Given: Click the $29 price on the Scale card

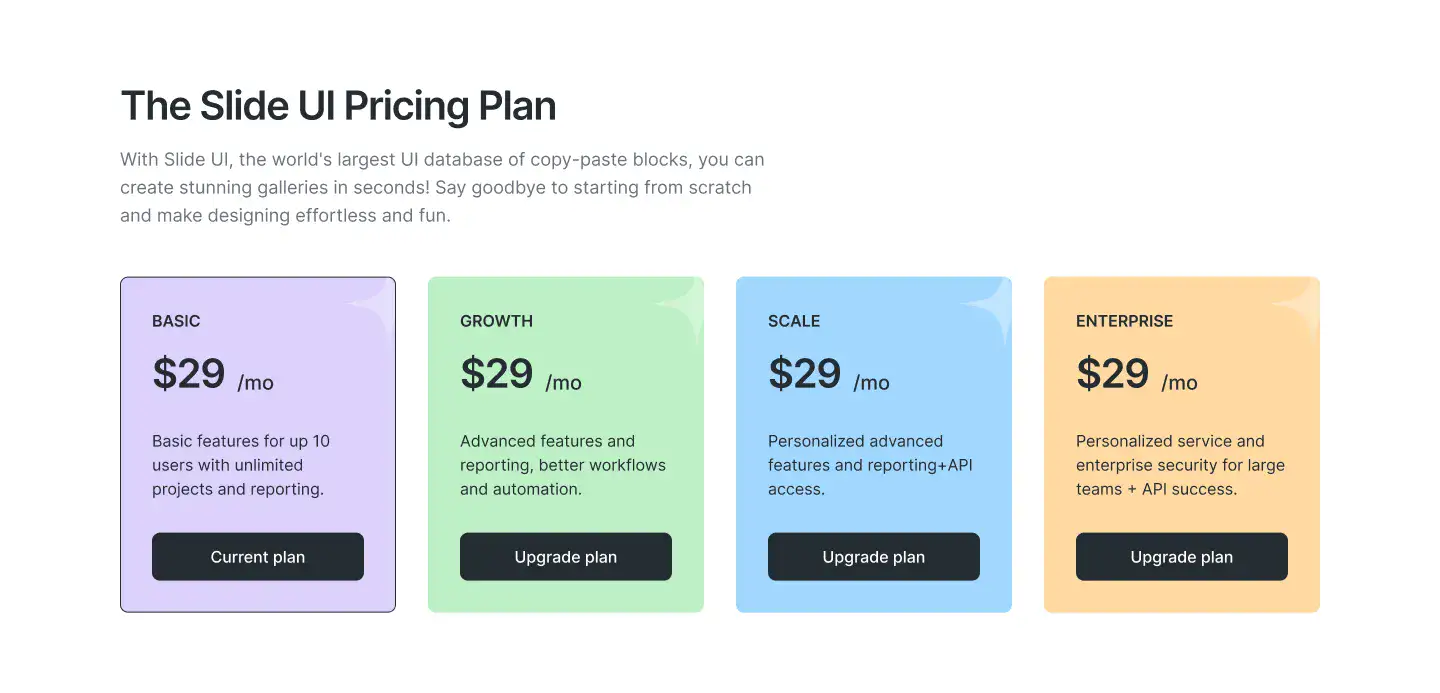Looking at the screenshot, I should (x=805, y=374).
